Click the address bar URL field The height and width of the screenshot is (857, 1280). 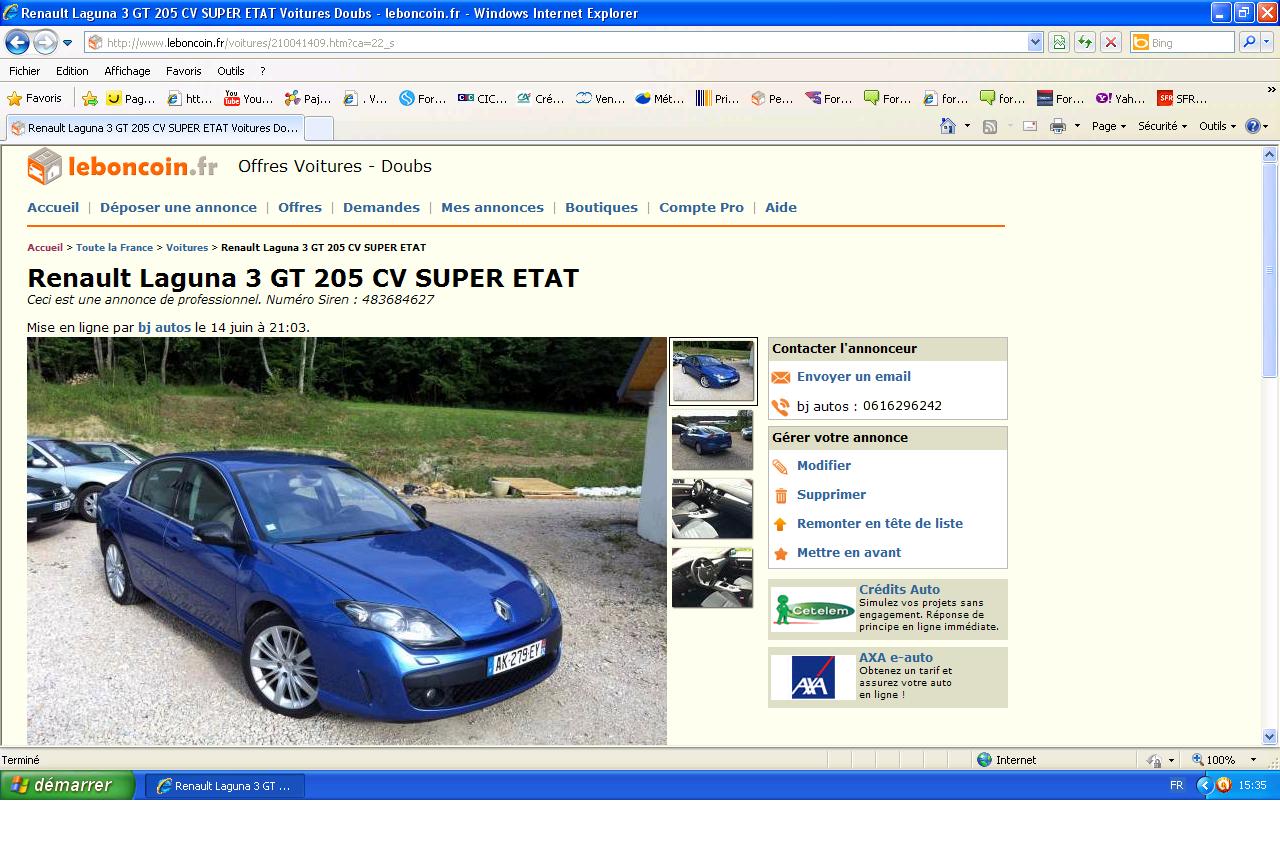[x=556, y=43]
